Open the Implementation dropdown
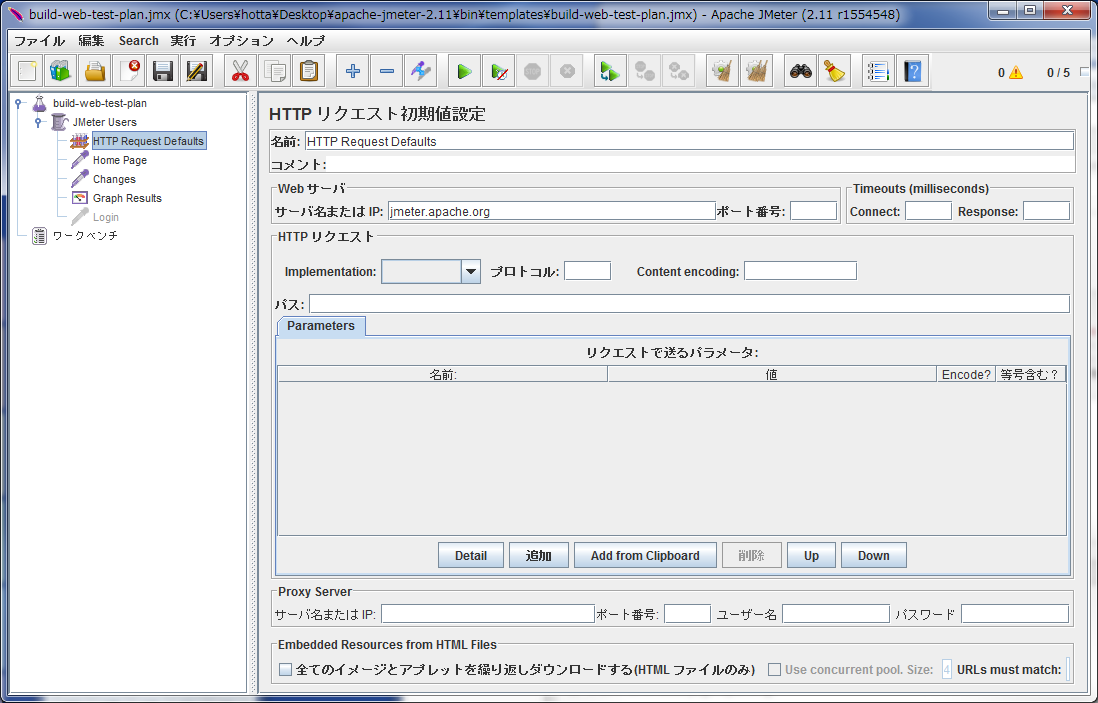Viewport: 1098px width, 703px height. (471, 272)
